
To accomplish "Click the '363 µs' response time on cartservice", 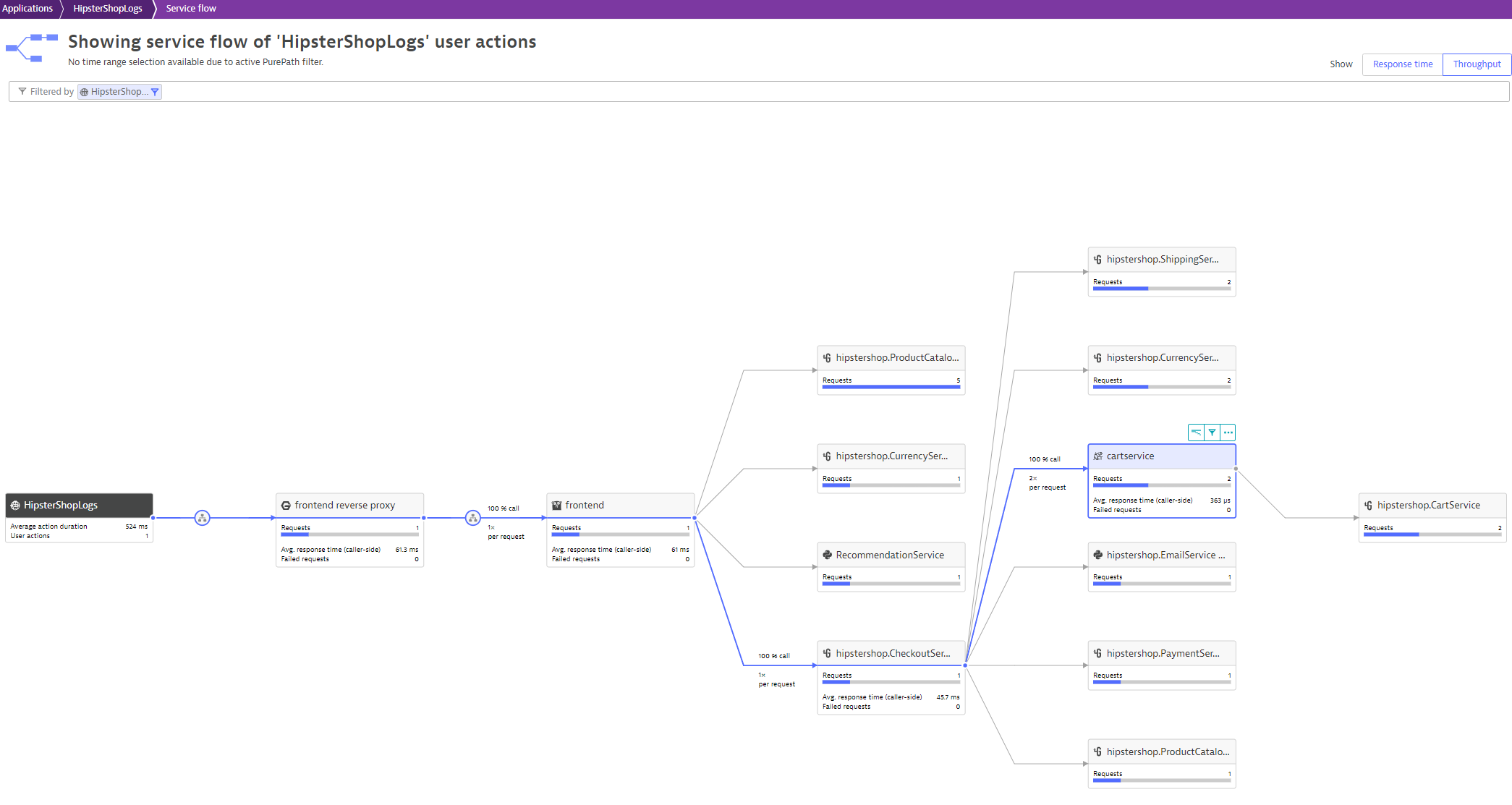I will coord(1220,501).
